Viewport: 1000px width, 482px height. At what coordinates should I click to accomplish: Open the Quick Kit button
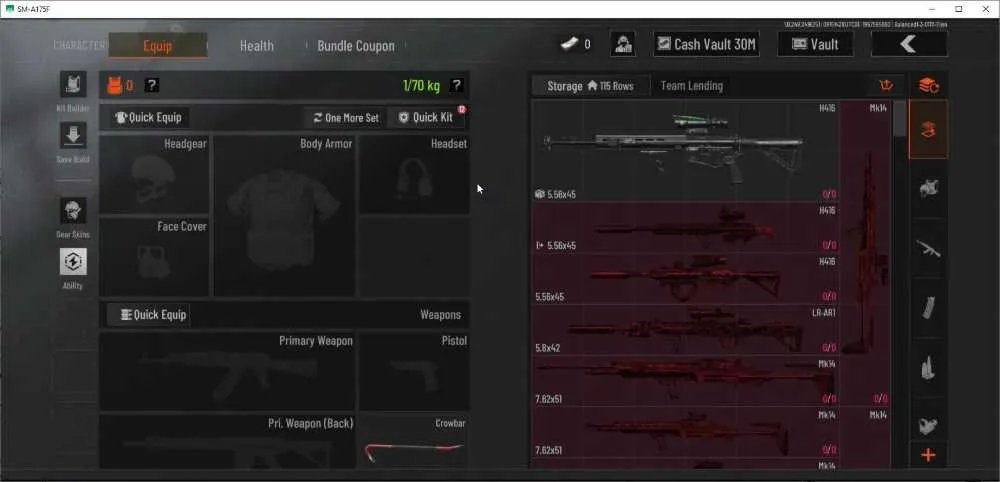tap(426, 117)
